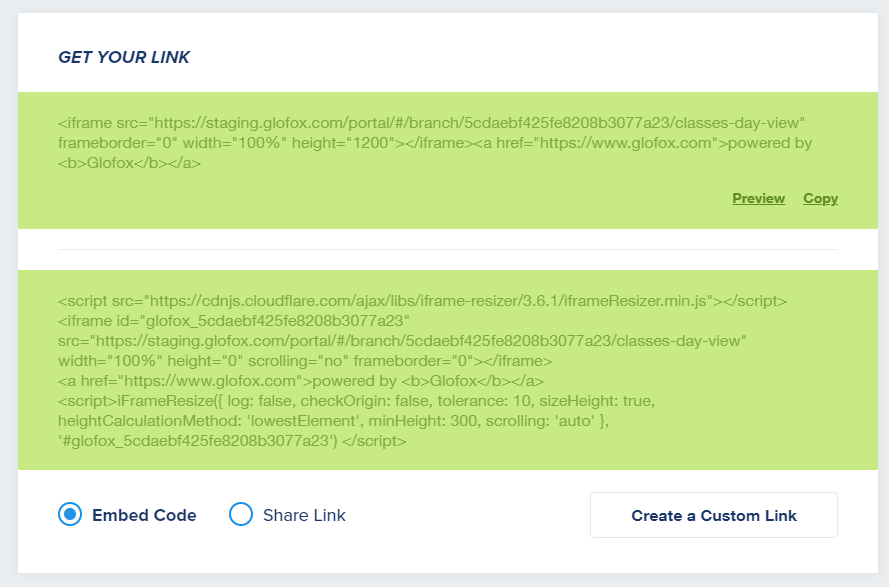889x587 pixels.
Task: Click the cdnjs cloudflare script src line
Action: tap(422, 301)
